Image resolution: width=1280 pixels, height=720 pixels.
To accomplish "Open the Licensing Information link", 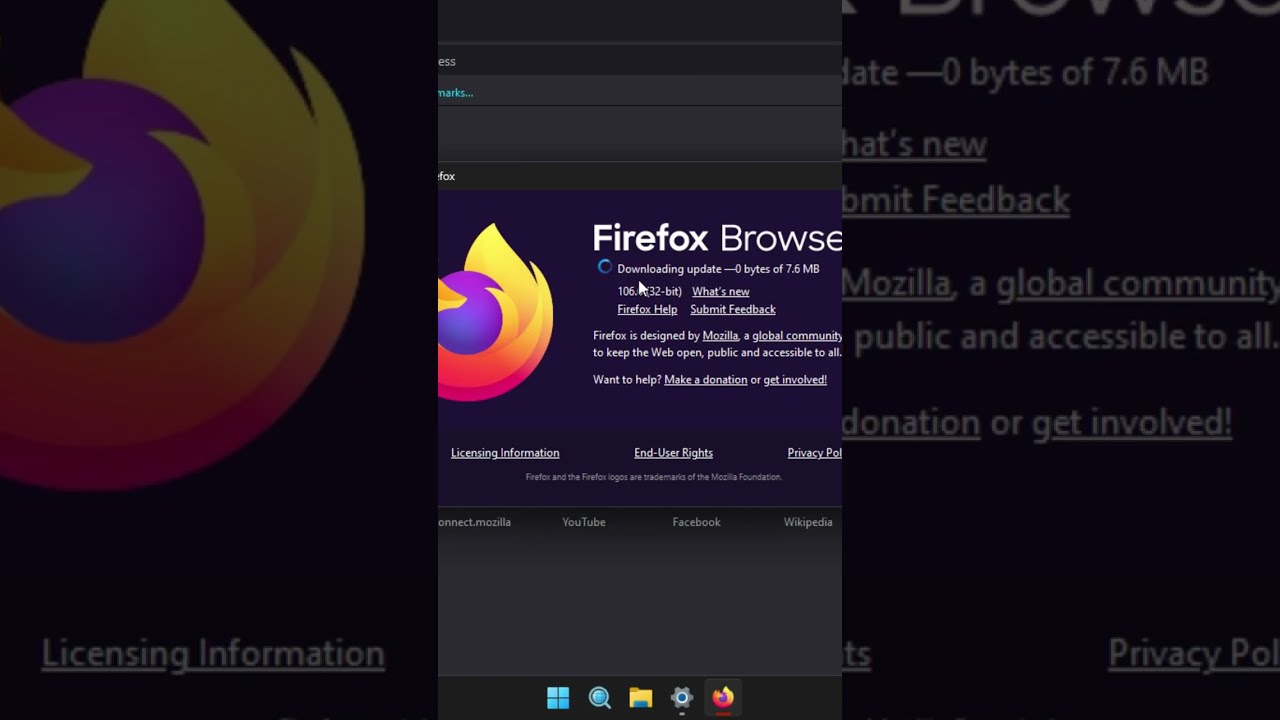I will coord(505,453).
